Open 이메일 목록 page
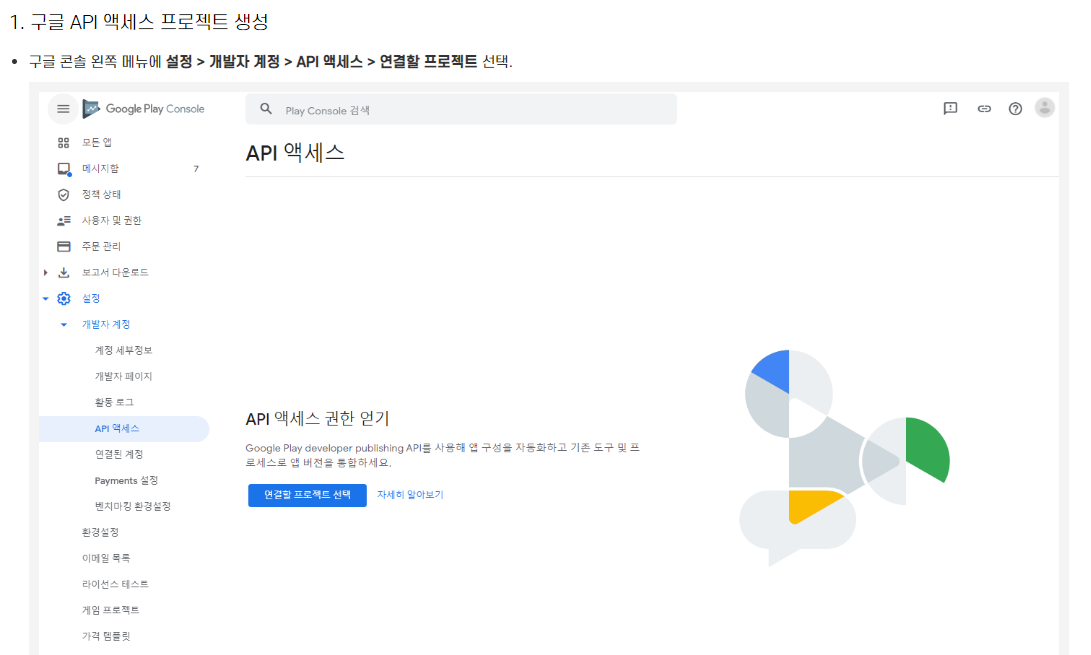1091x655 pixels. pyautogui.click(x=106, y=558)
